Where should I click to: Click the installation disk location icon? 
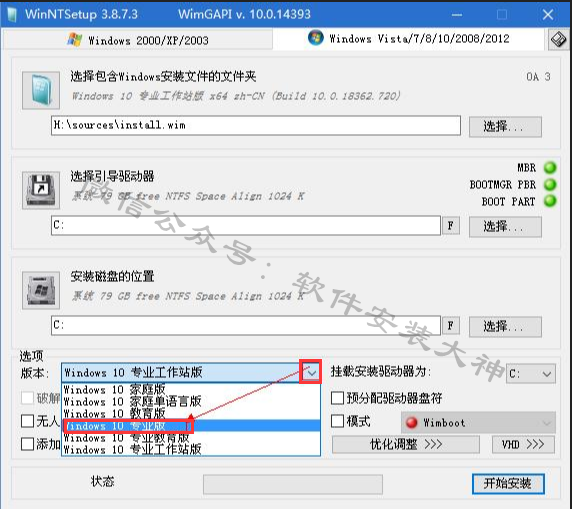pyautogui.click(x=41, y=290)
